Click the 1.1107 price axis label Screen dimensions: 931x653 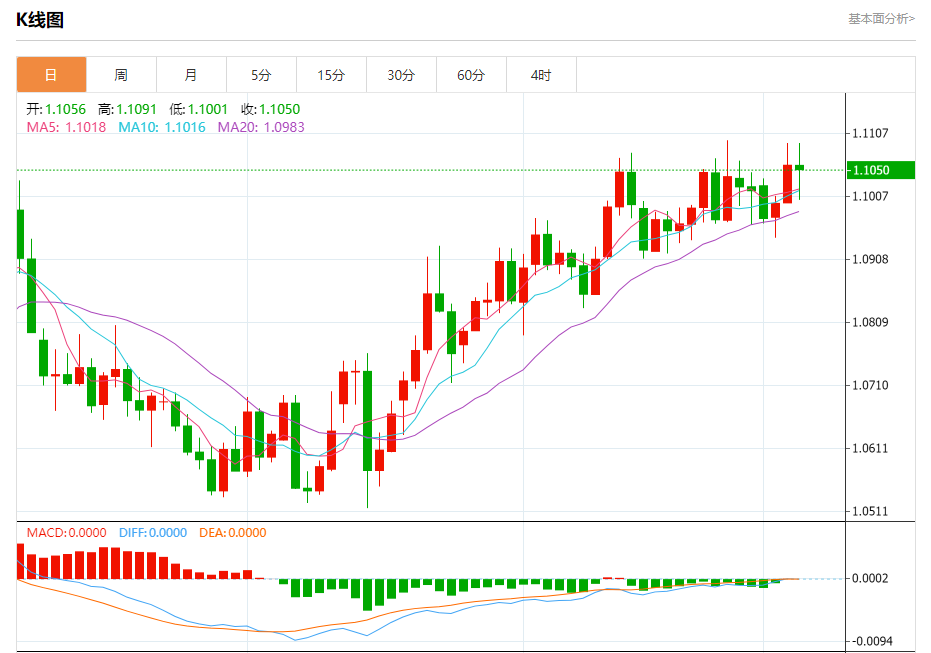[x=870, y=133]
